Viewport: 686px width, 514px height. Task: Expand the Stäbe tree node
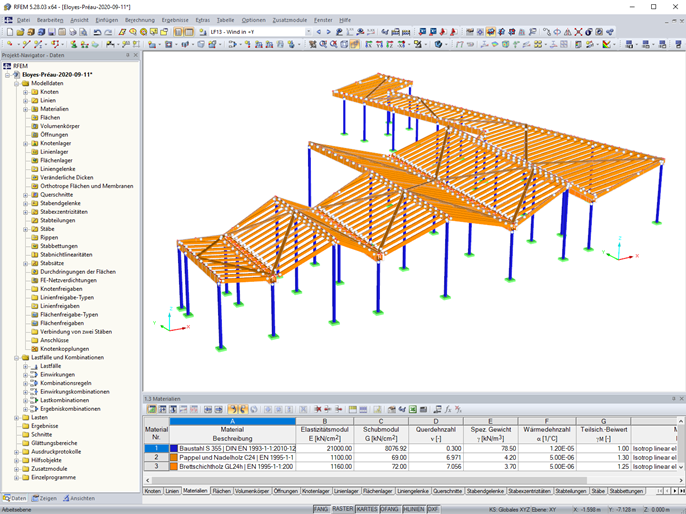(x=25, y=229)
